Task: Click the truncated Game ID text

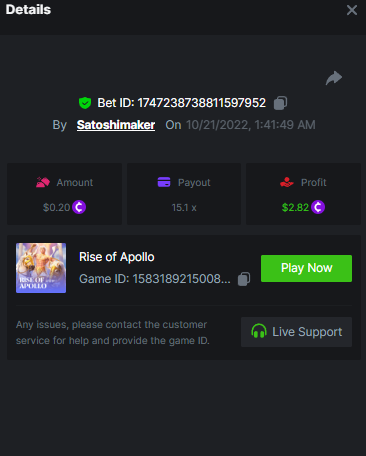Action: (x=155, y=279)
